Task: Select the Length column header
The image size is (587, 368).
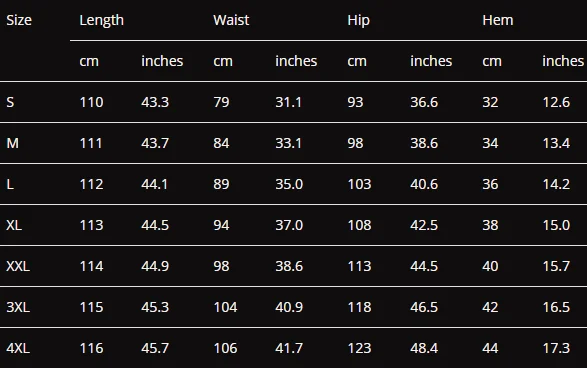Action: pyautogui.click(x=101, y=20)
